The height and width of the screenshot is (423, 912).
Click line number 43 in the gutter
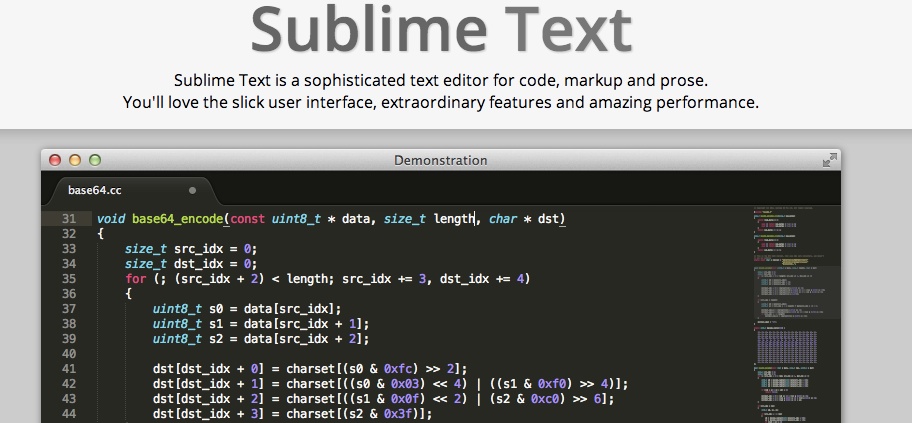[x=69, y=399]
